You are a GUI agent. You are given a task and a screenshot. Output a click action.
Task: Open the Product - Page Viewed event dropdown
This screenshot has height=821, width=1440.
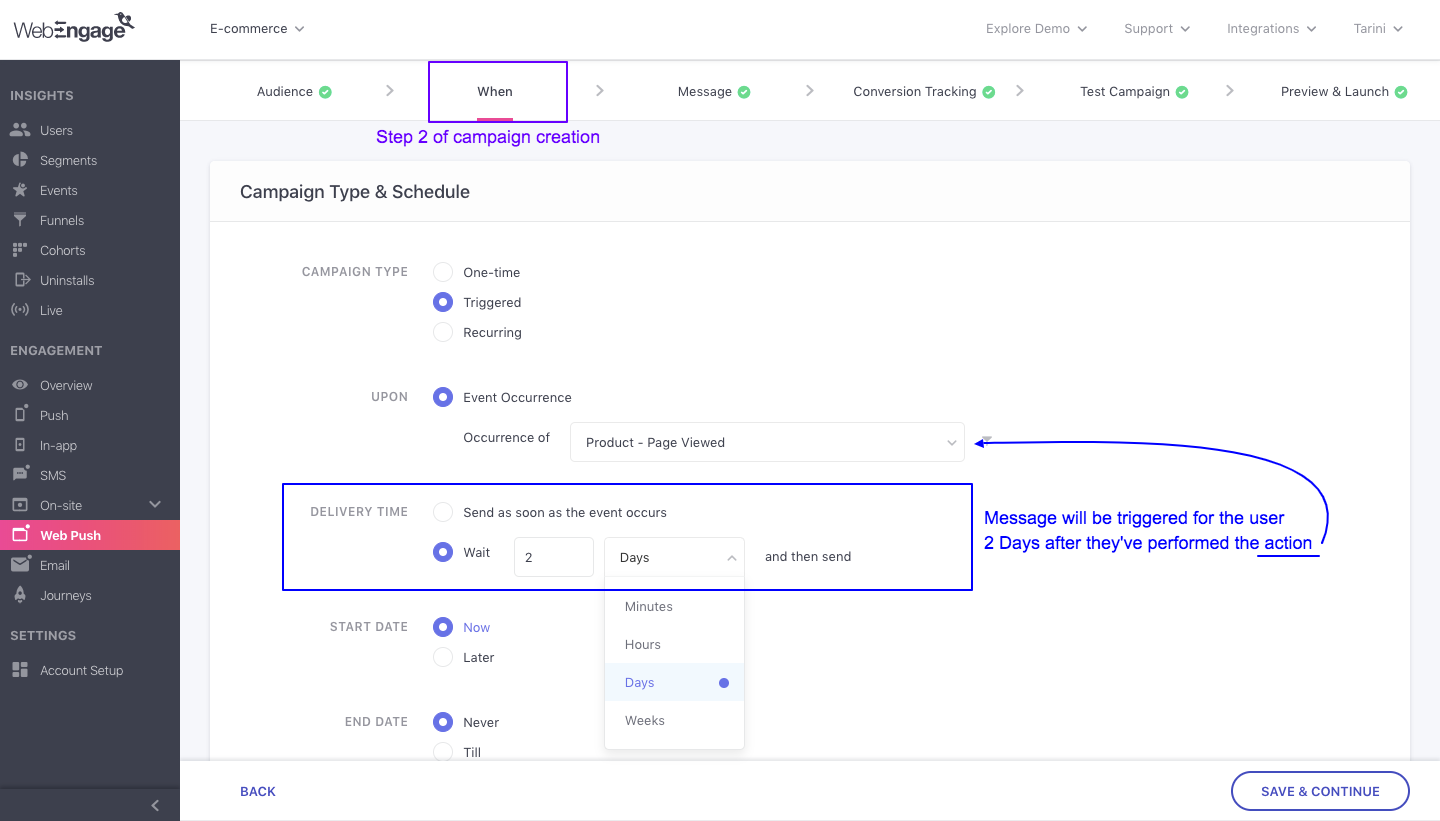tap(767, 442)
